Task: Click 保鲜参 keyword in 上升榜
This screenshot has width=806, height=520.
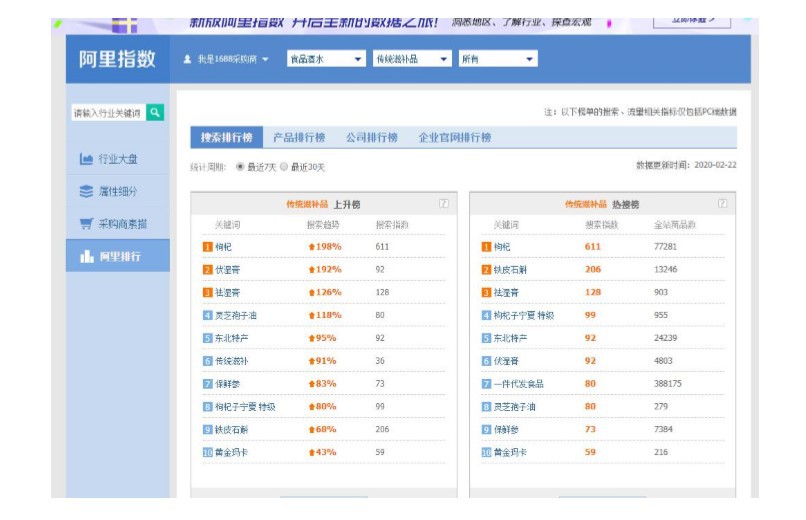Action: [x=227, y=384]
